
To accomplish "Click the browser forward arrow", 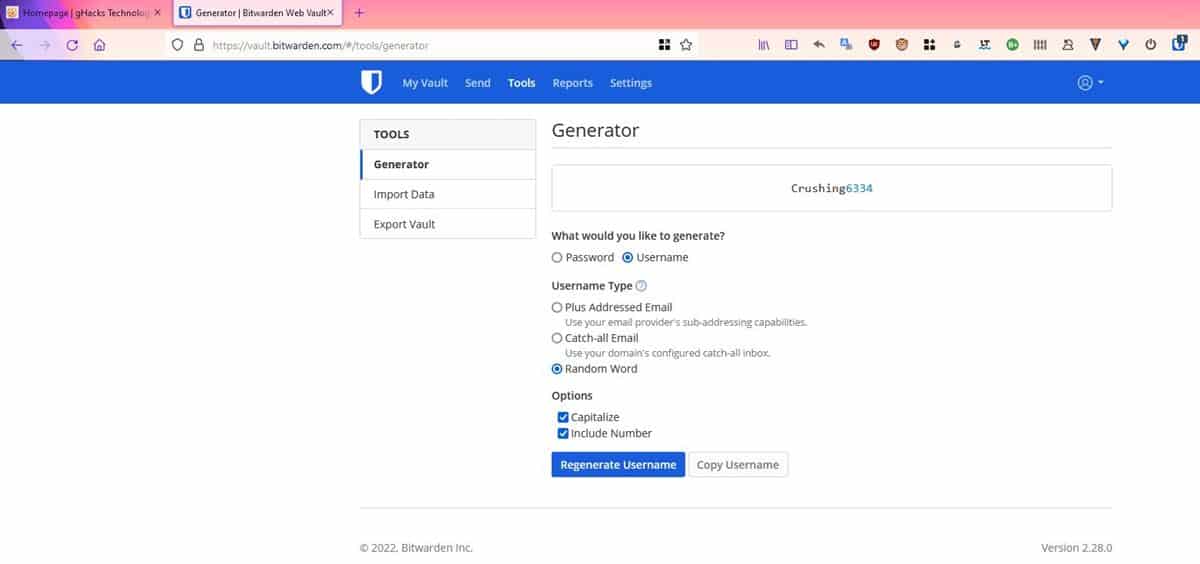I will coord(44,45).
